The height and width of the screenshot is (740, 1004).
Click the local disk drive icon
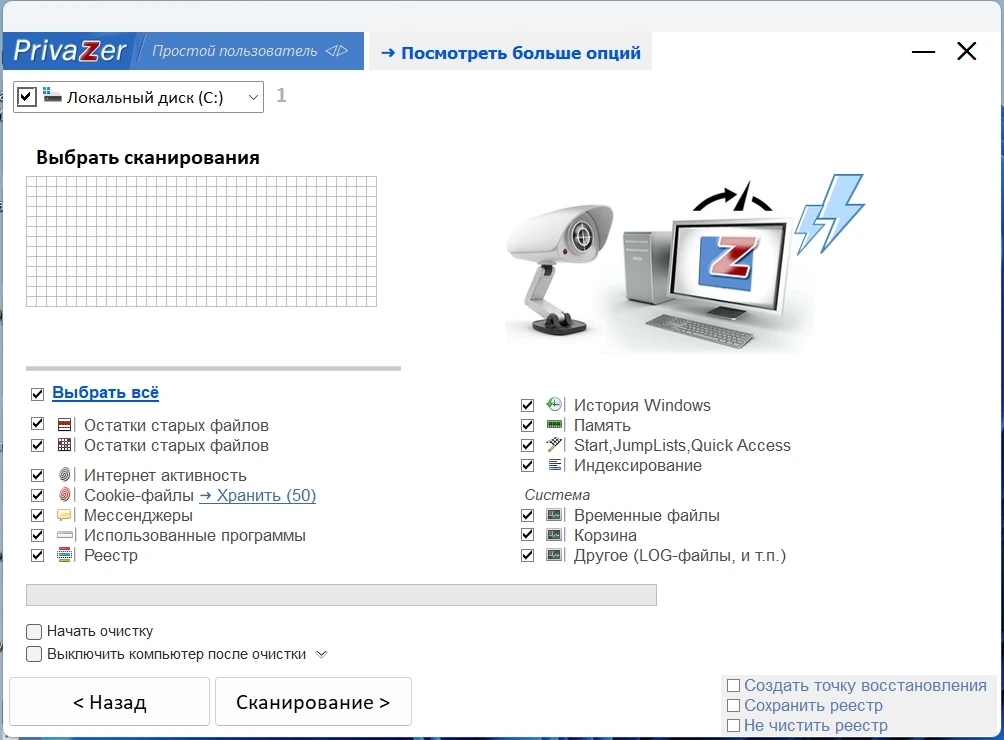tap(53, 96)
